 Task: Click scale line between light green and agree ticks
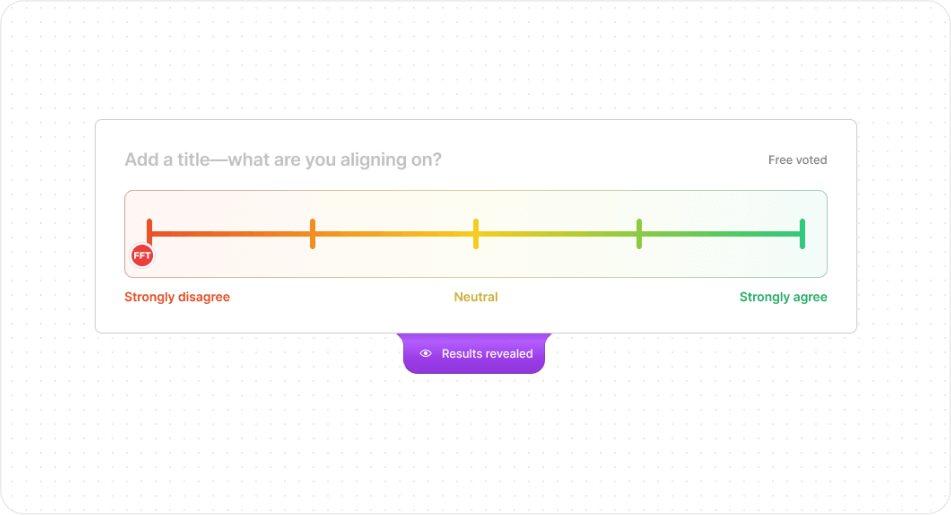point(721,234)
